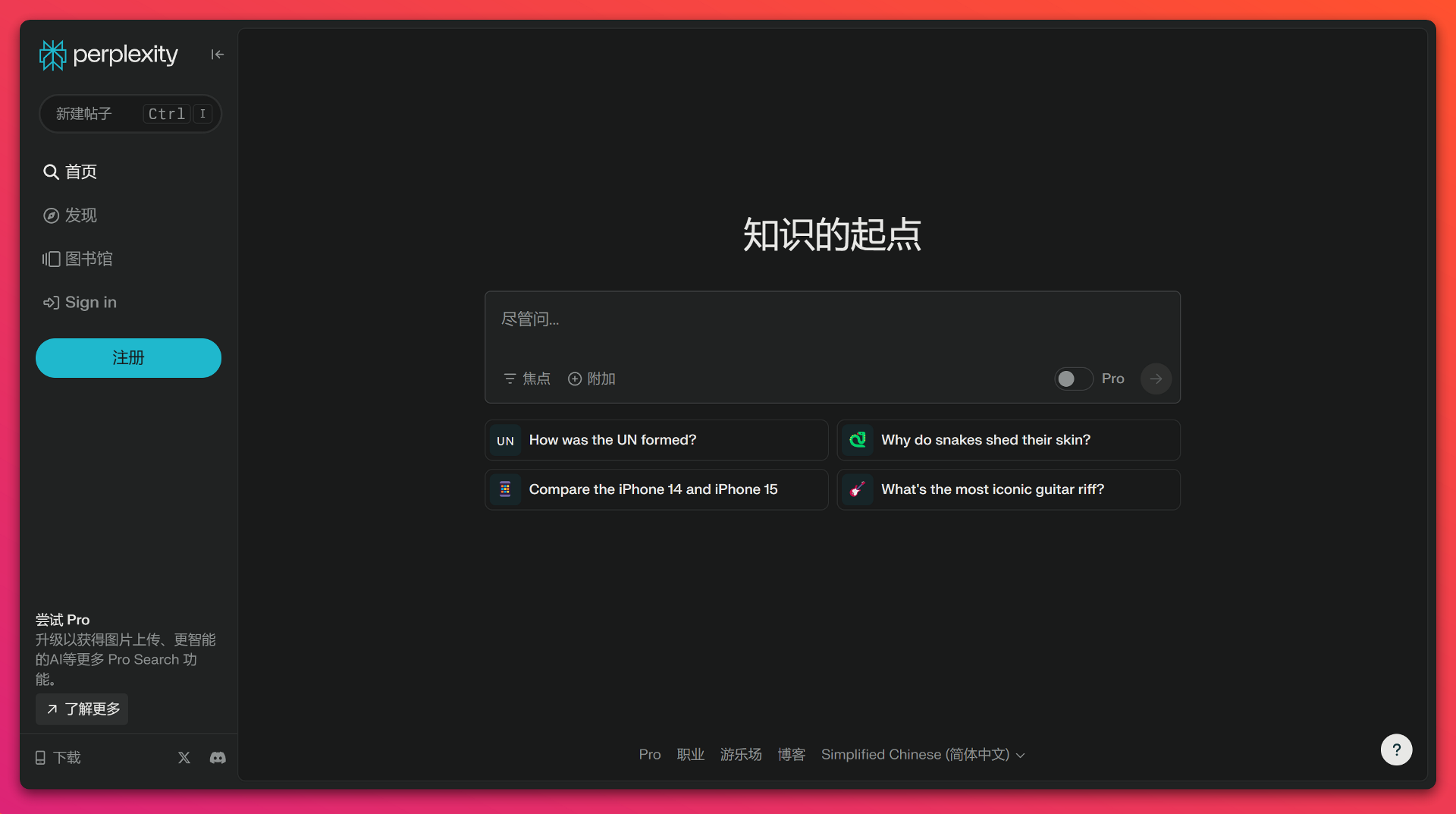Collapse the sidebar with the arrow icon
1456x814 pixels.
[x=217, y=55]
